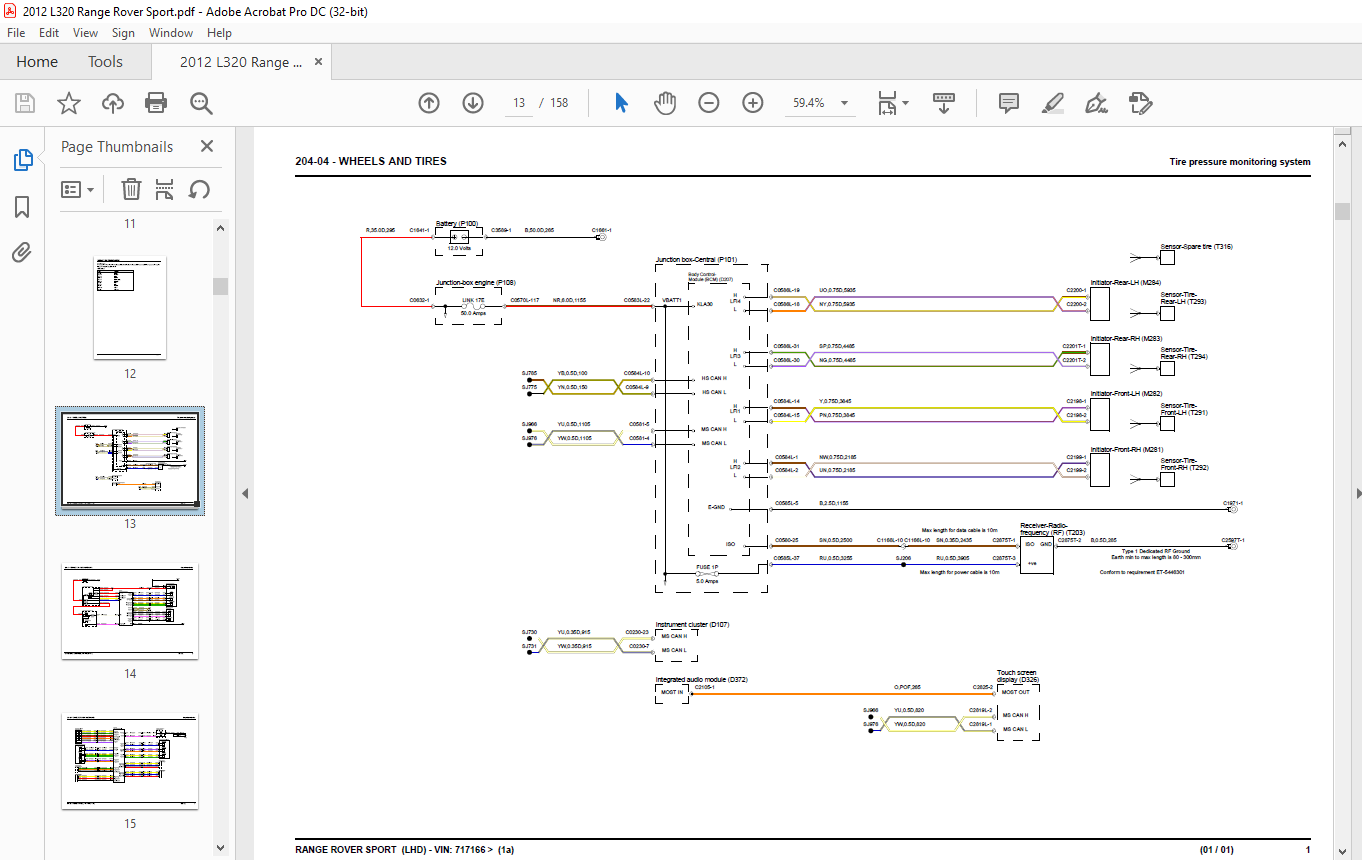Go to previous page with up arrow

click(429, 103)
